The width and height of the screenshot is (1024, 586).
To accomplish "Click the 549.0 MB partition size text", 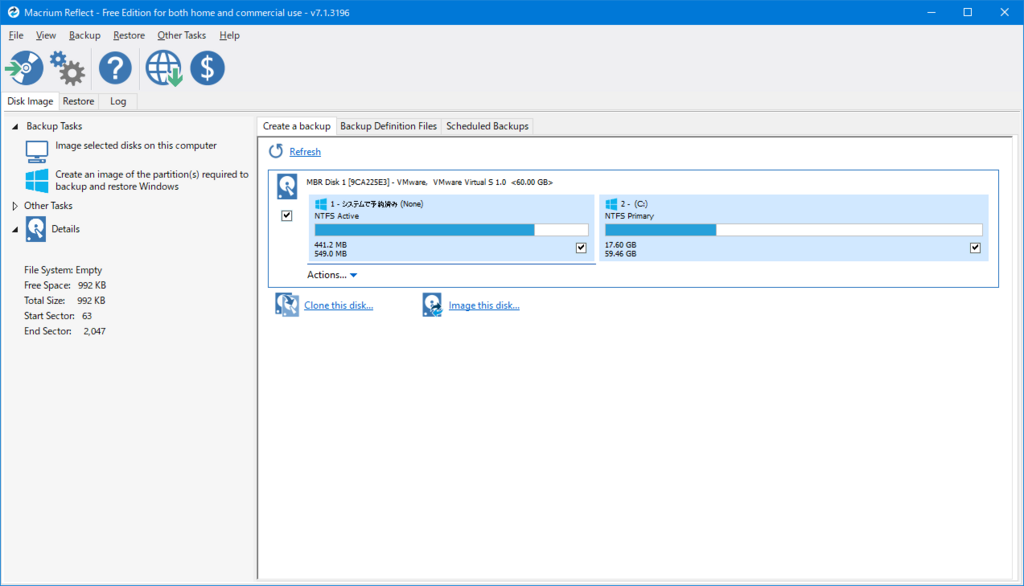I will pyautogui.click(x=330, y=253).
